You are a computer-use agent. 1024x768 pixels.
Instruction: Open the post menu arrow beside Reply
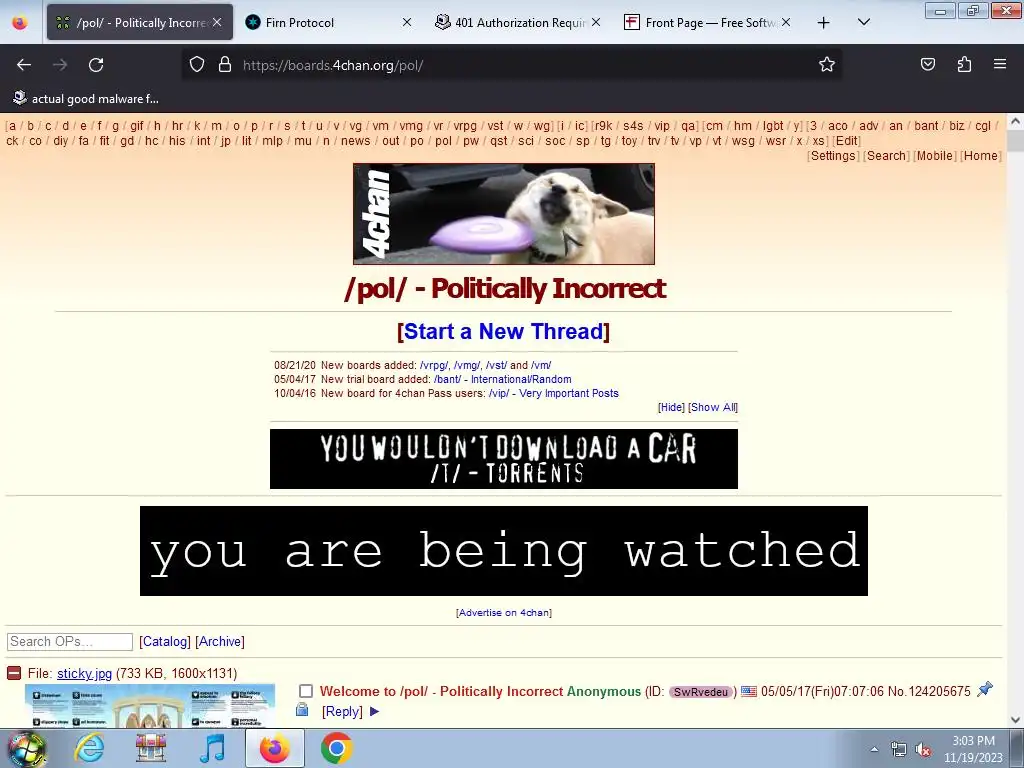[x=374, y=711]
